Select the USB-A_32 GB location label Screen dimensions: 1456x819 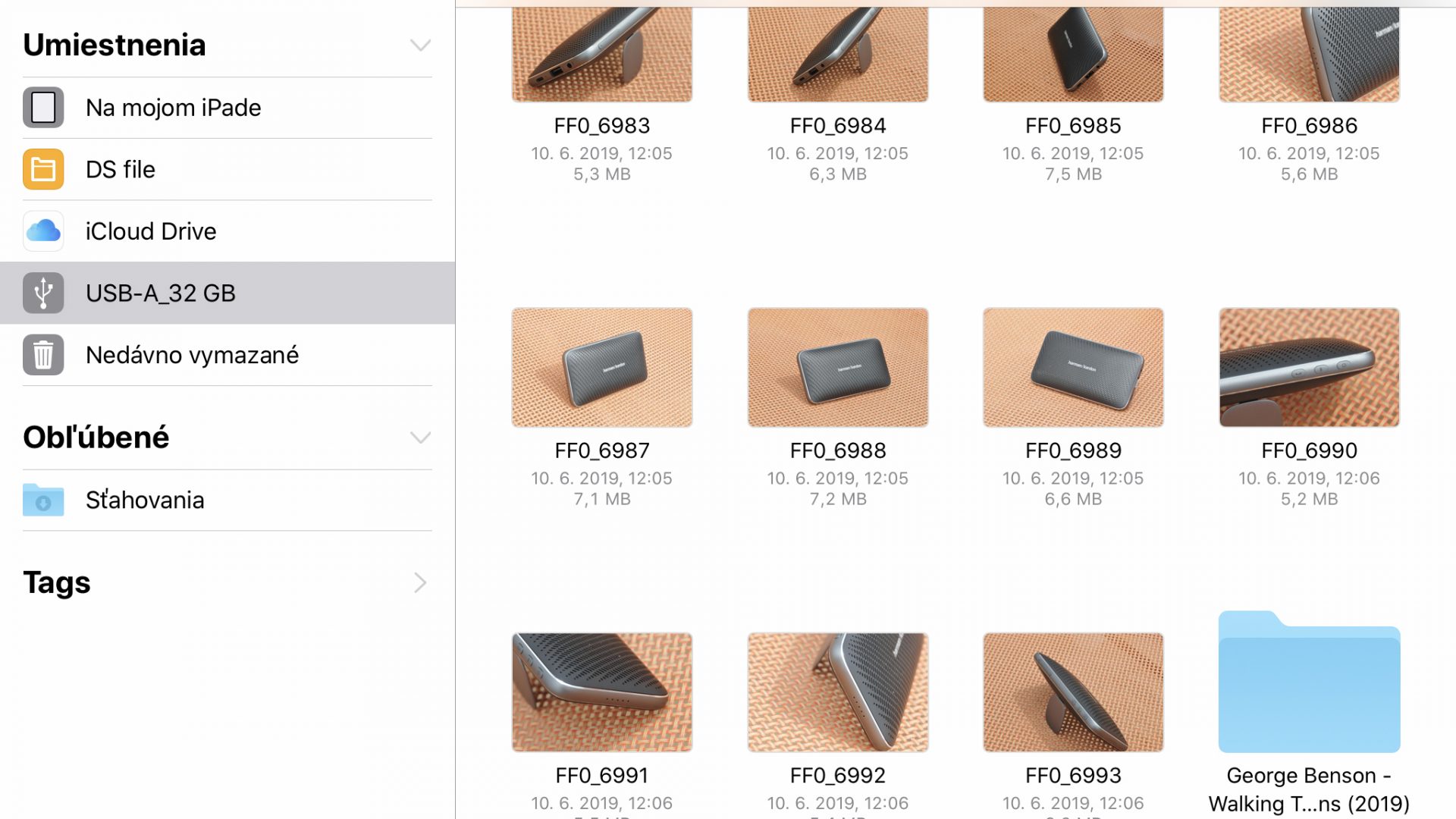coord(161,293)
